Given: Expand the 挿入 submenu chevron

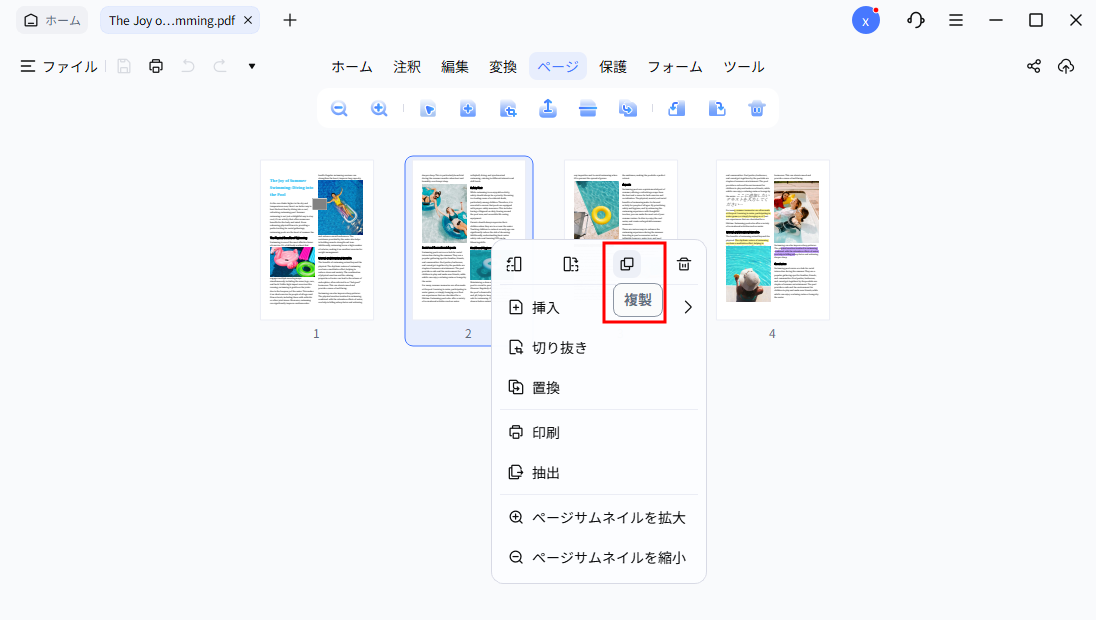Looking at the screenshot, I should (x=687, y=307).
